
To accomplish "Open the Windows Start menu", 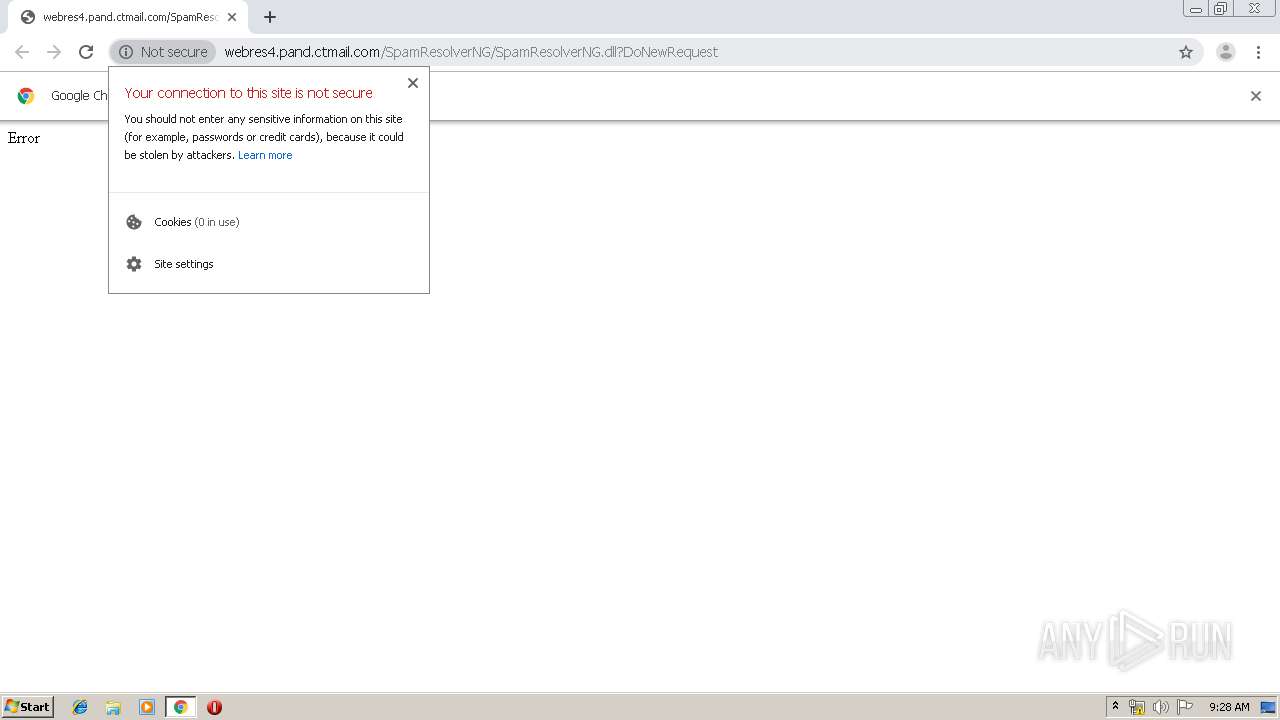I will coord(27,706).
